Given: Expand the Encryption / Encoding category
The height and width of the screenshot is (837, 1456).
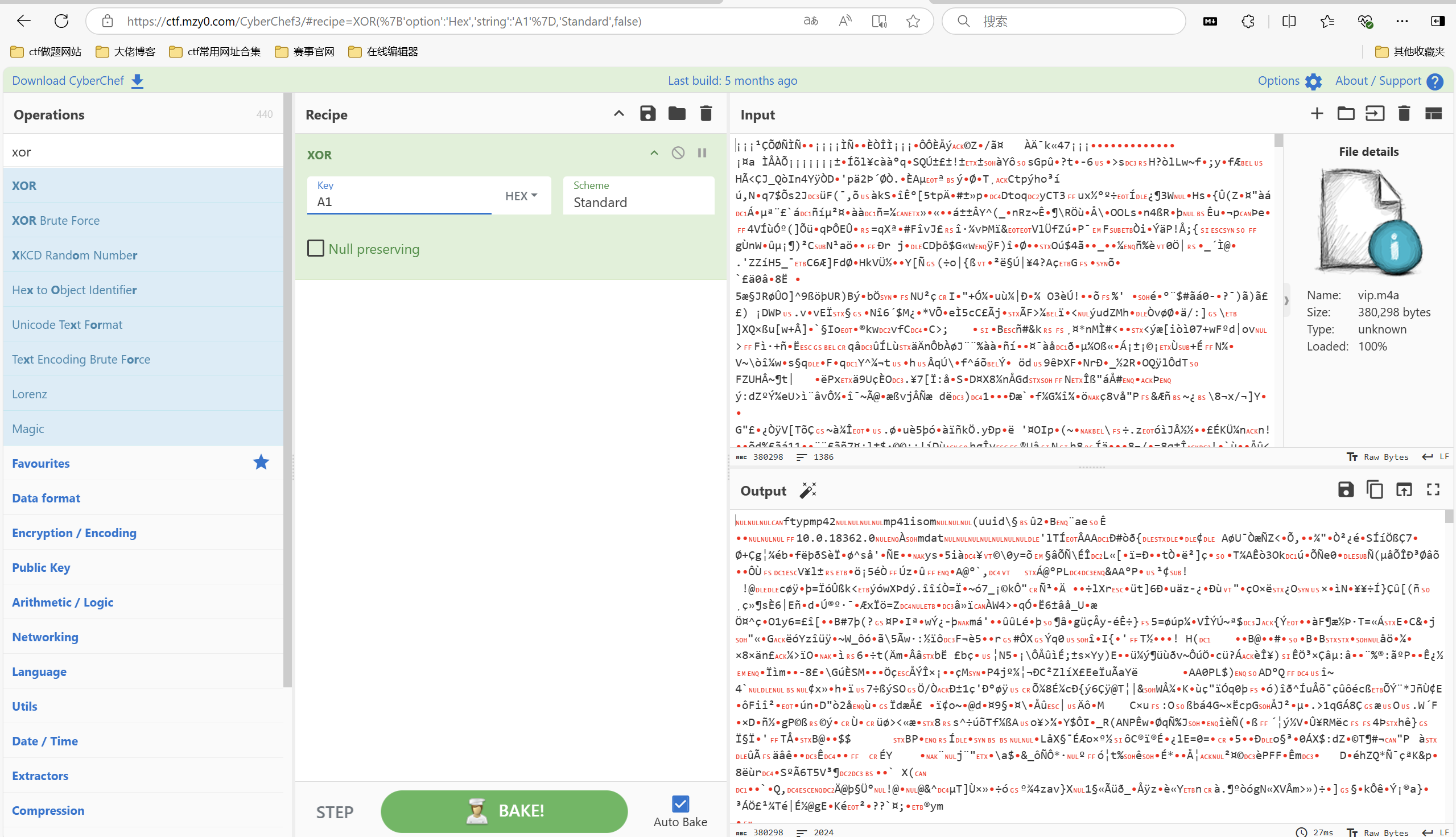Looking at the screenshot, I should 144,533.
